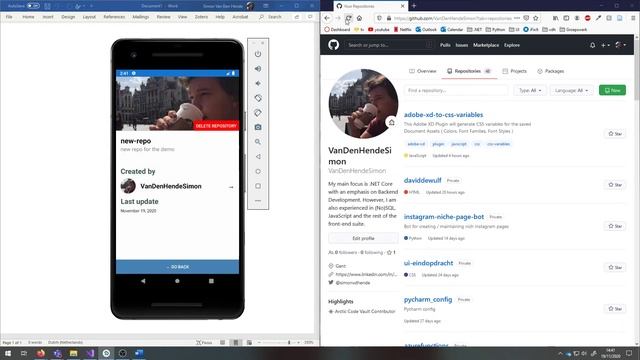640x360 pixels.
Task: Expand Python bookmarks folder
Action: click(495, 29)
